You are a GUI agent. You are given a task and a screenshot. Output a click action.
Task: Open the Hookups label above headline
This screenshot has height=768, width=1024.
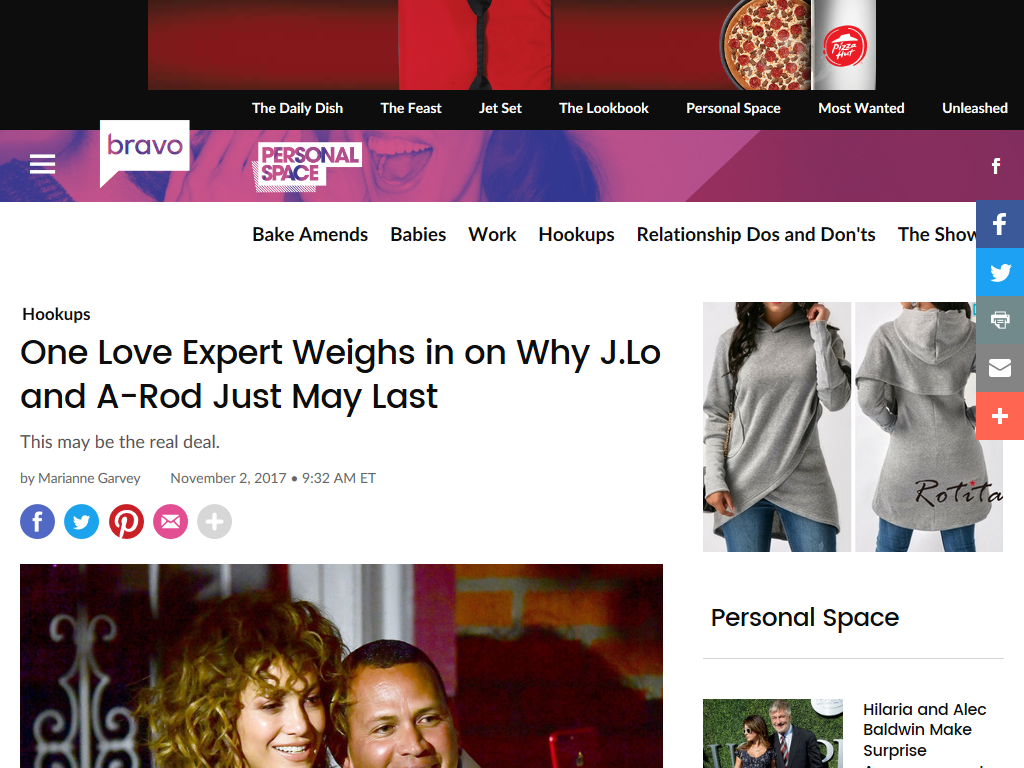pyautogui.click(x=56, y=314)
